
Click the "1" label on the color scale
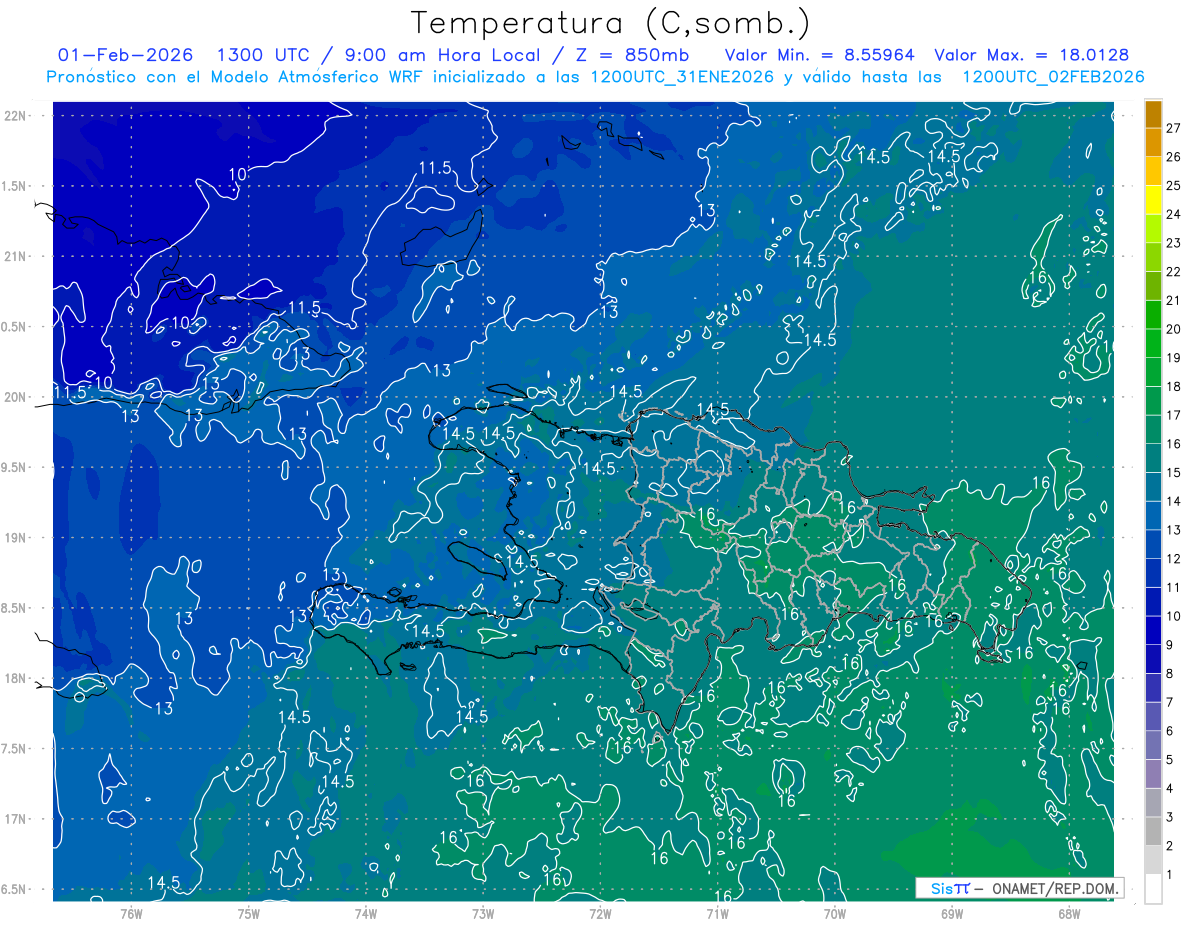(x=1170, y=876)
